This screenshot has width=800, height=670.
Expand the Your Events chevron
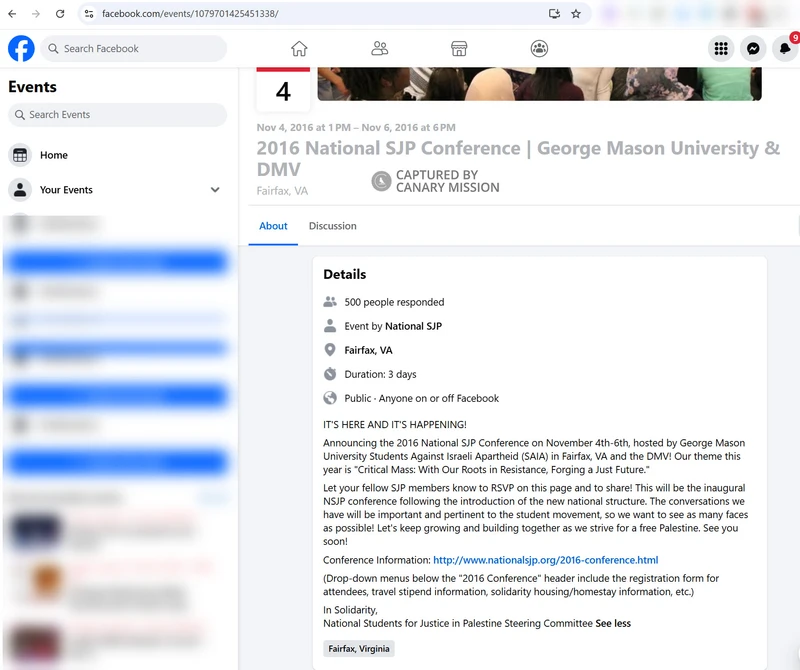pos(215,190)
